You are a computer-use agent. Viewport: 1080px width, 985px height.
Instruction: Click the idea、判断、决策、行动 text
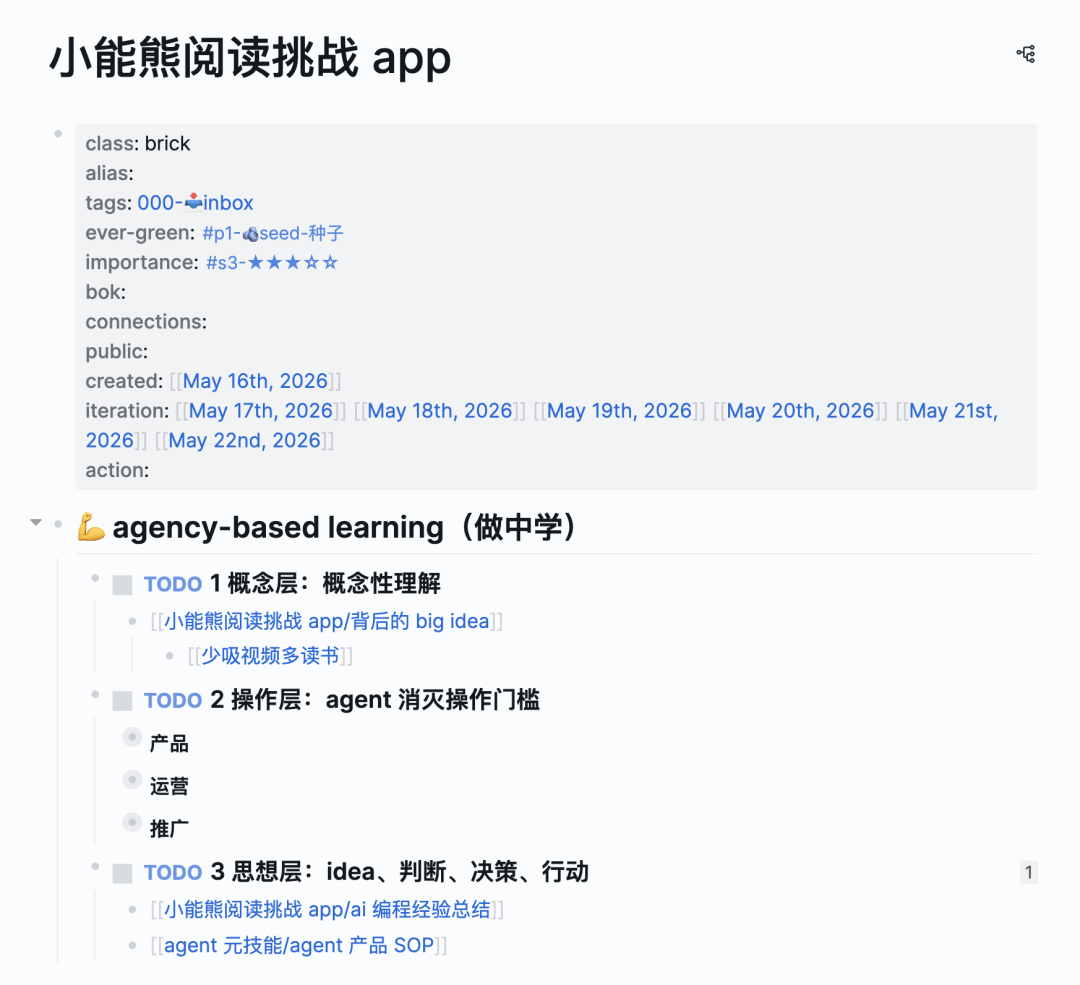[x=457, y=872]
